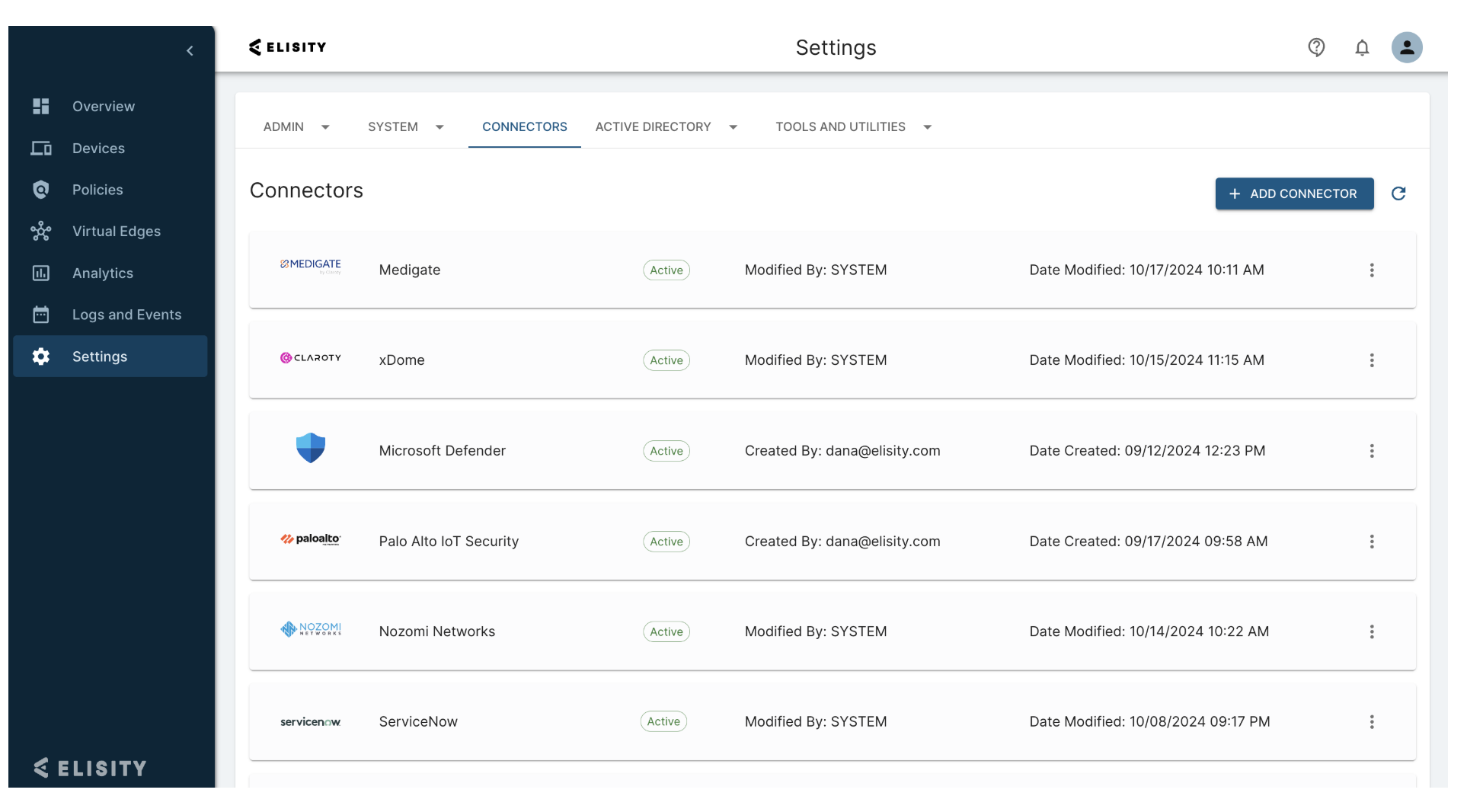Click Active badge on Microsoft Defender row
Screen dimensions: 1467x812
coord(666,451)
